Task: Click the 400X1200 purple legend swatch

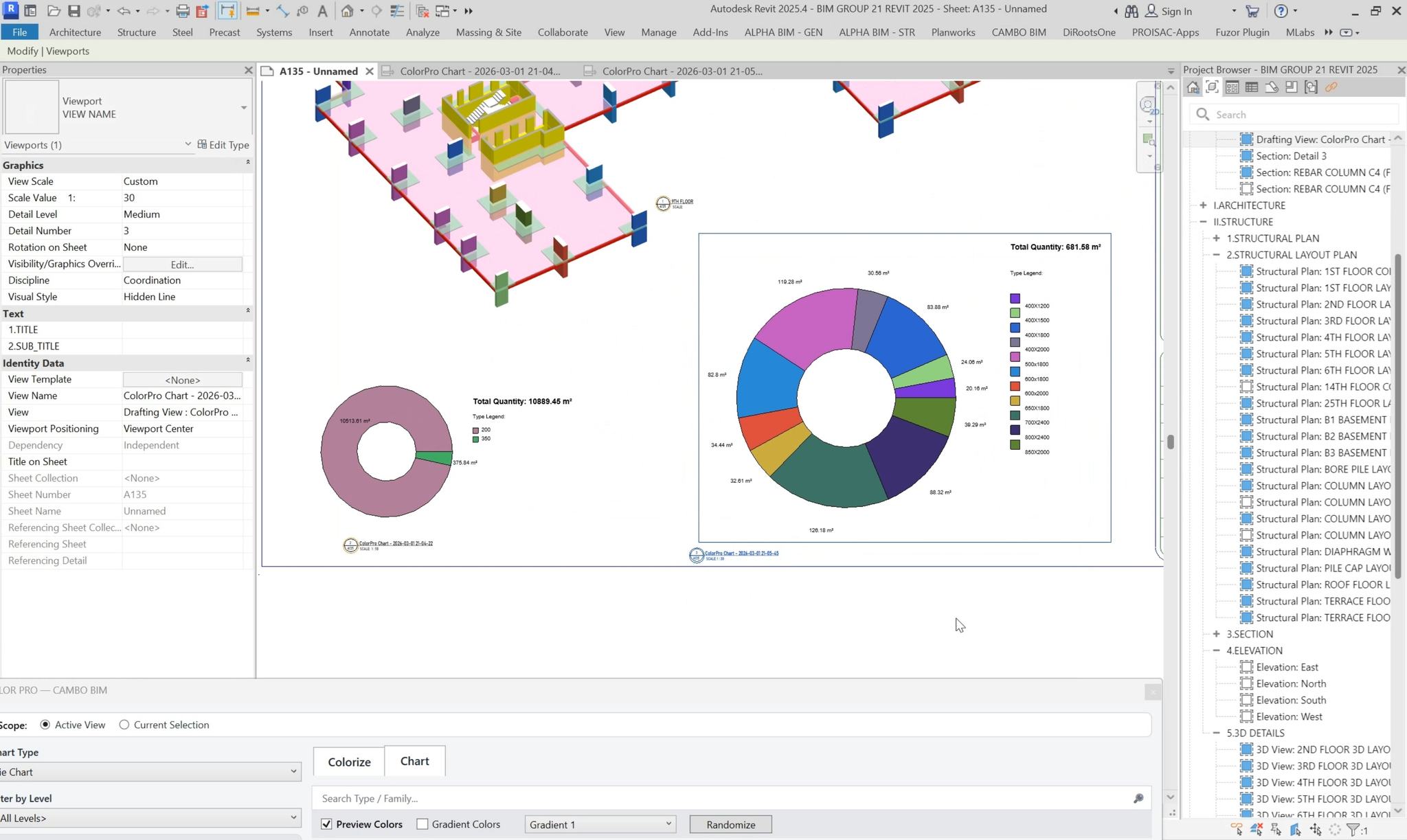Action: point(1015,299)
